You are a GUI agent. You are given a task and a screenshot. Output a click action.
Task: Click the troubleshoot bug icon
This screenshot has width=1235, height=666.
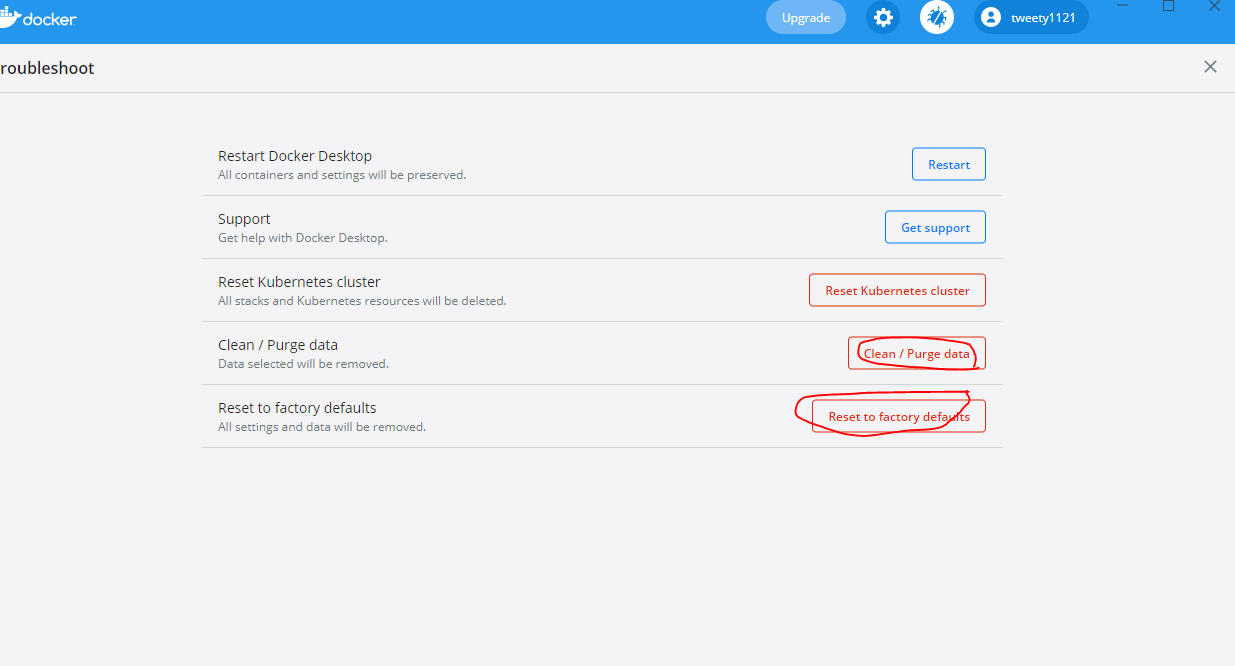937,17
